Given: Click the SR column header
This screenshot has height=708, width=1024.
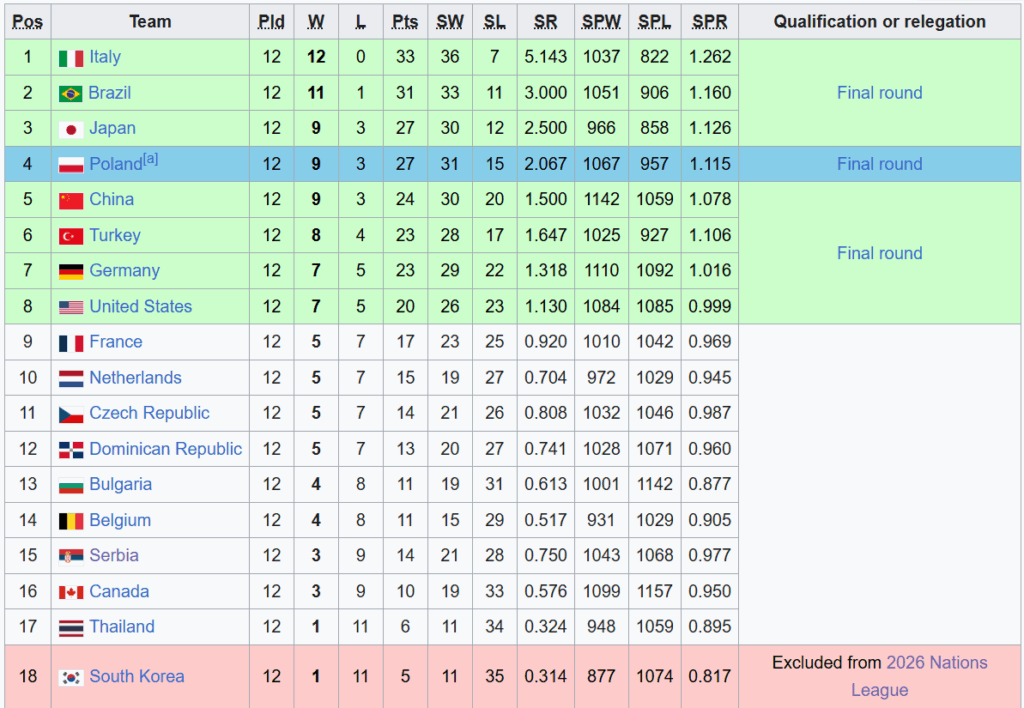Looking at the screenshot, I should click(x=546, y=22).
